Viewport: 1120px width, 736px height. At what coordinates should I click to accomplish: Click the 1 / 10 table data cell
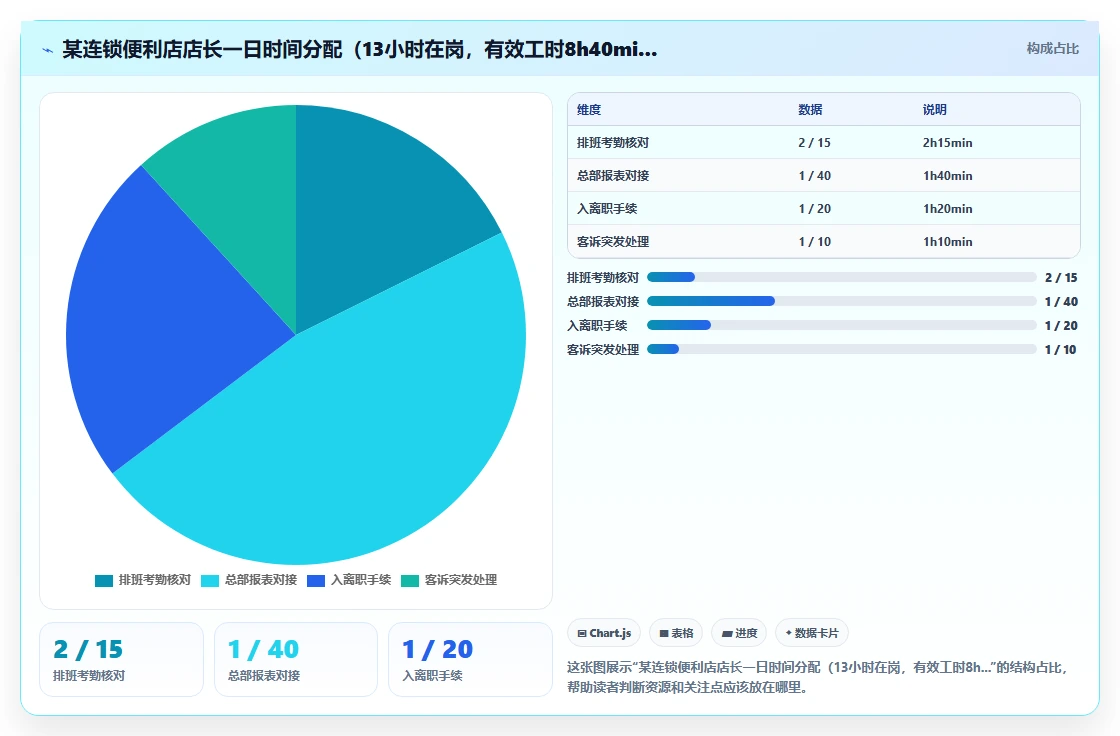pos(814,242)
